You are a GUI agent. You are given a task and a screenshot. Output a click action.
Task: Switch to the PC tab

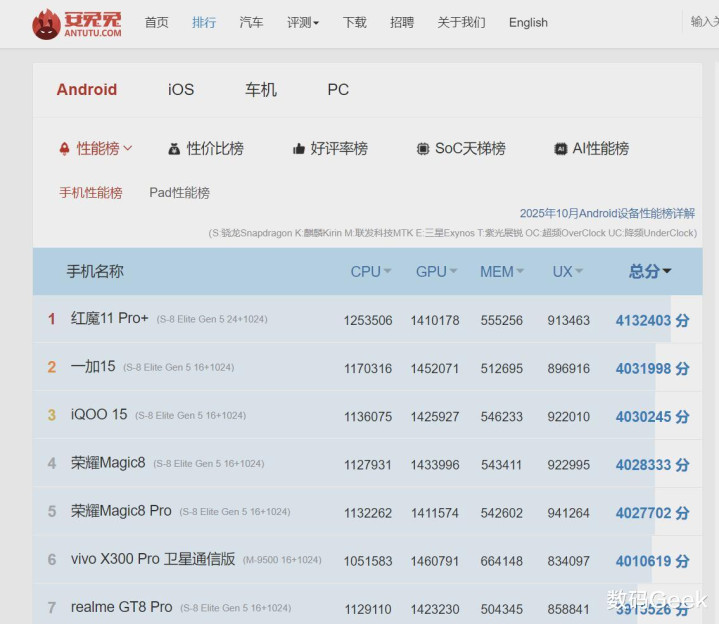[x=338, y=89]
